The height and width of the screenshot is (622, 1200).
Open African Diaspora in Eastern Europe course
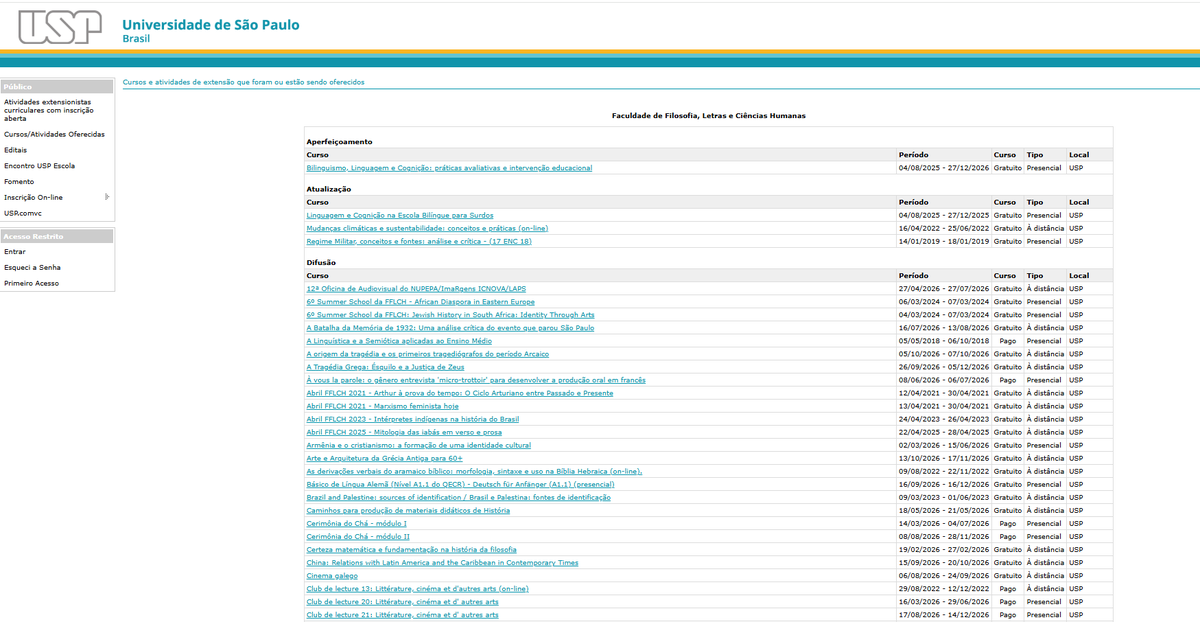tap(420, 302)
